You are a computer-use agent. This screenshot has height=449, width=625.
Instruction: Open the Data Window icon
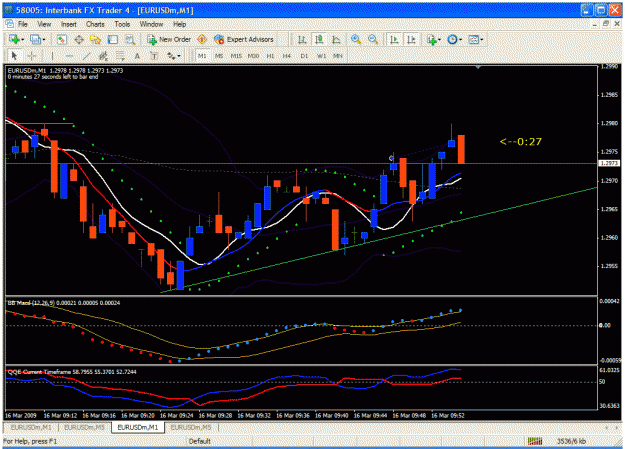[x=79, y=39]
